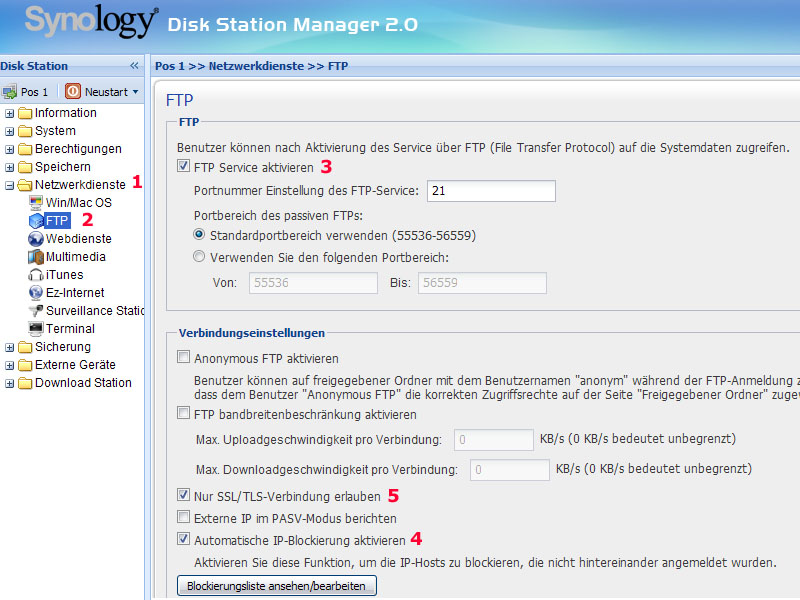Click Blockierungsliste ansehen/bearbeiten button
This screenshot has height=600, width=800.
[276, 586]
